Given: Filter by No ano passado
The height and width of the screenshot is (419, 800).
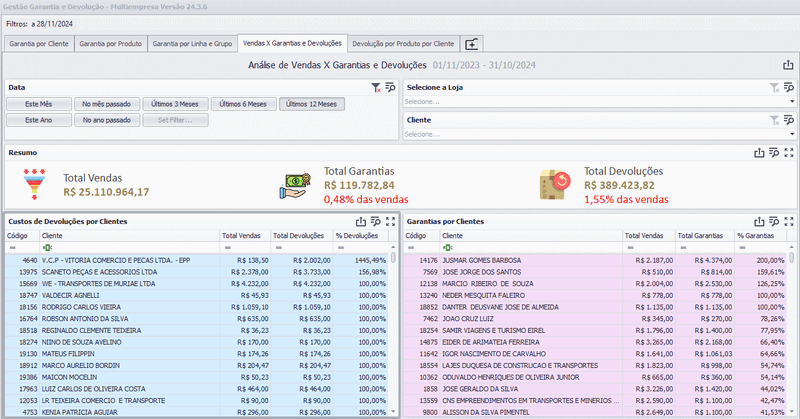Looking at the screenshot, I should 107,120.
